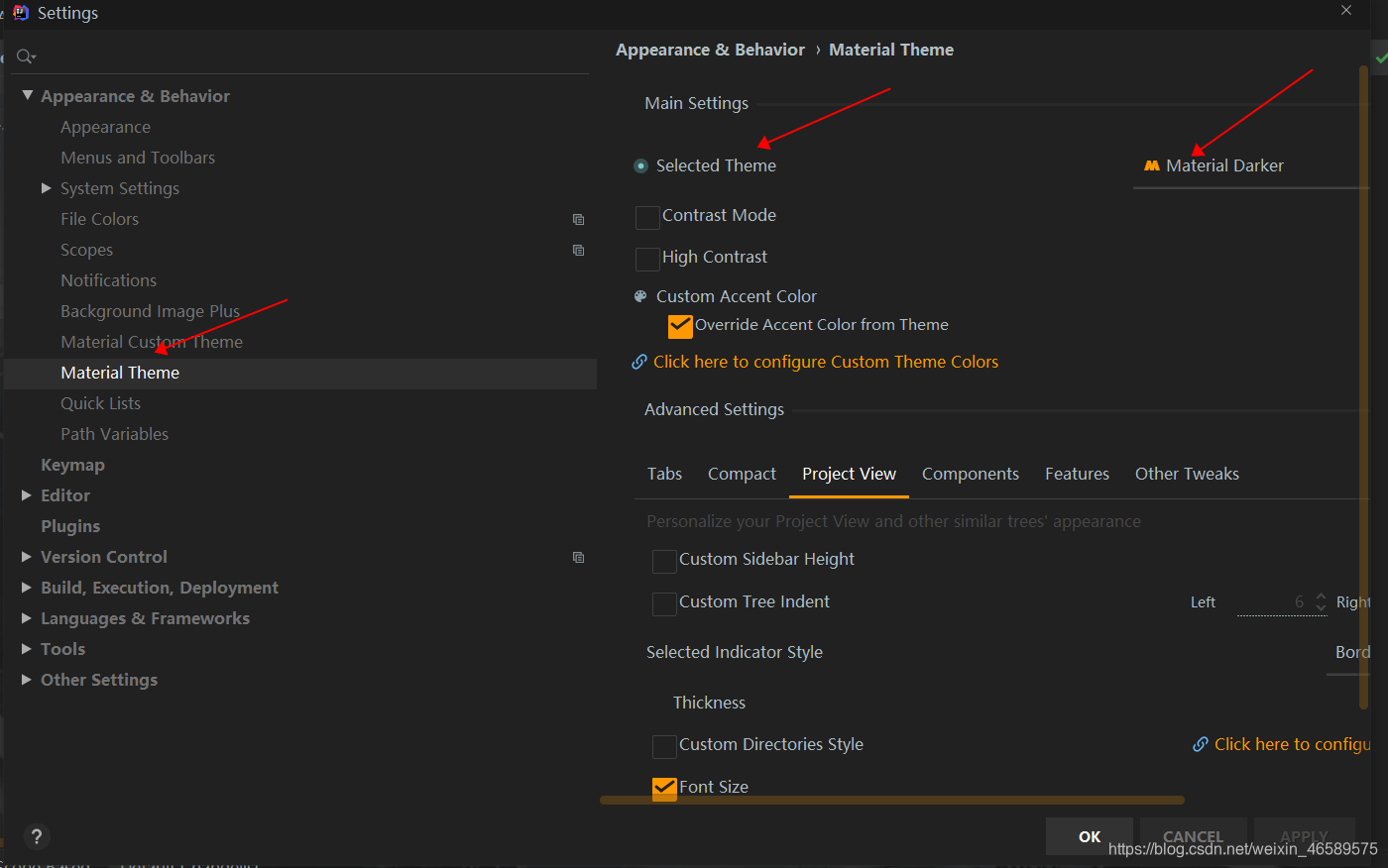Viewport: 1388px width, 868px height.
Task: Switch to the Compact tab
Action: 742,474
